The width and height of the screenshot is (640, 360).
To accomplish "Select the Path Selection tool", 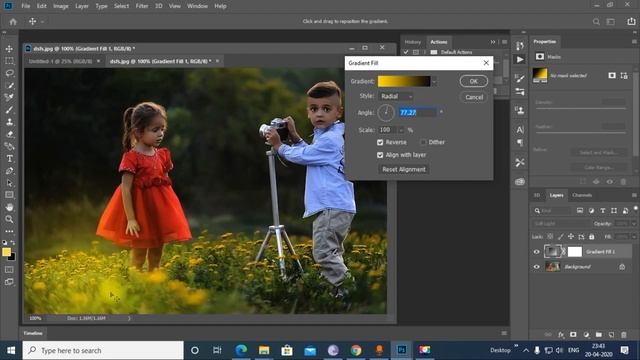I will (x=9, y=183).
